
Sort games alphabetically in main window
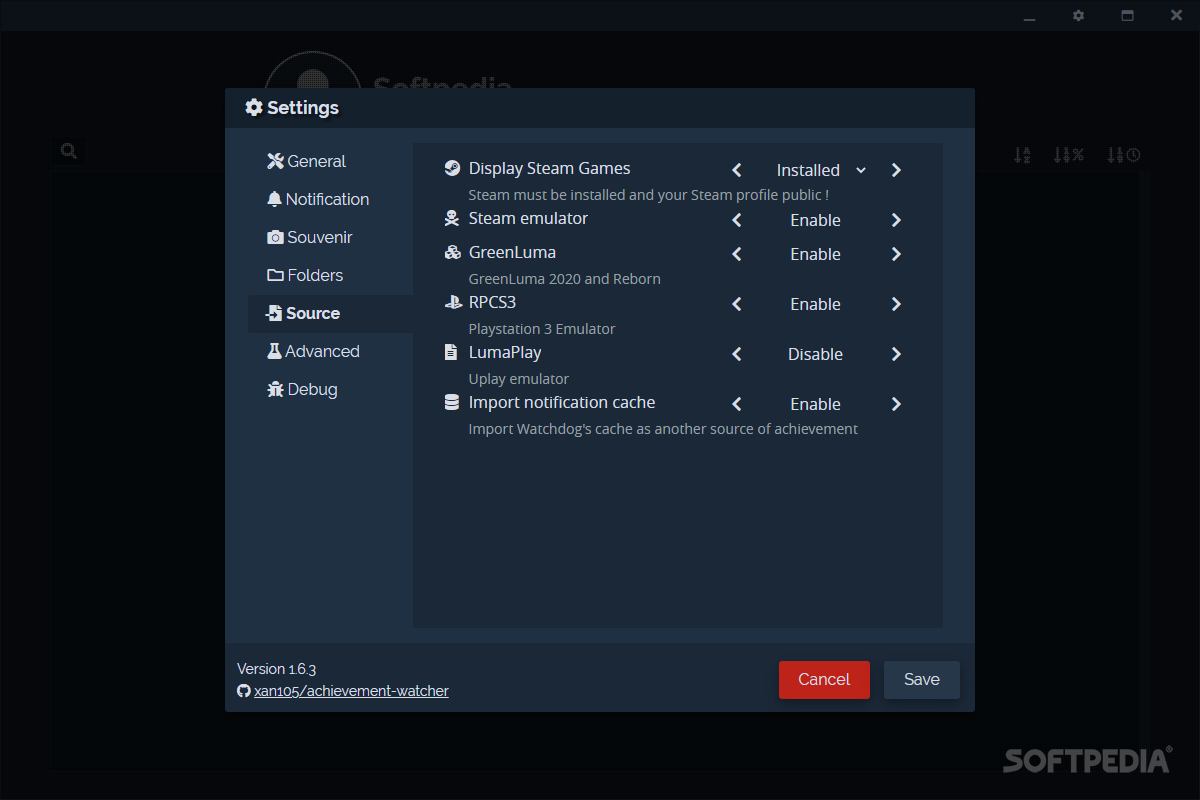coord(1022,155)
